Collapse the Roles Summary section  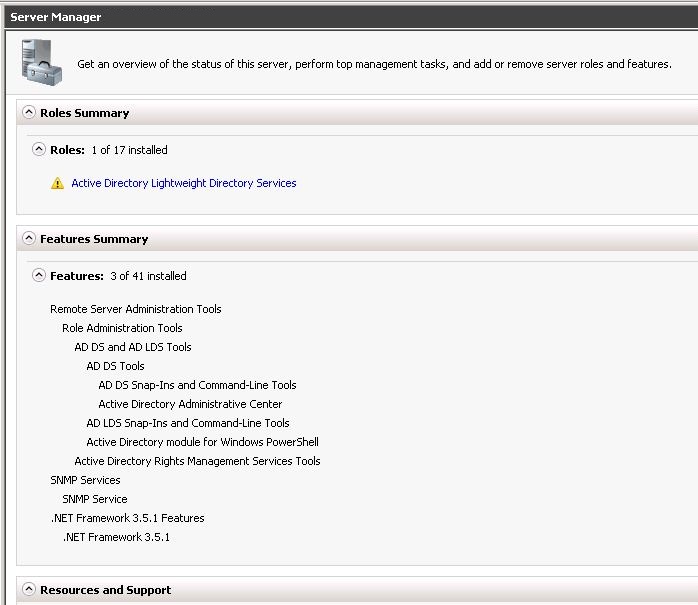pyautogui.click(x=29, y=112)
